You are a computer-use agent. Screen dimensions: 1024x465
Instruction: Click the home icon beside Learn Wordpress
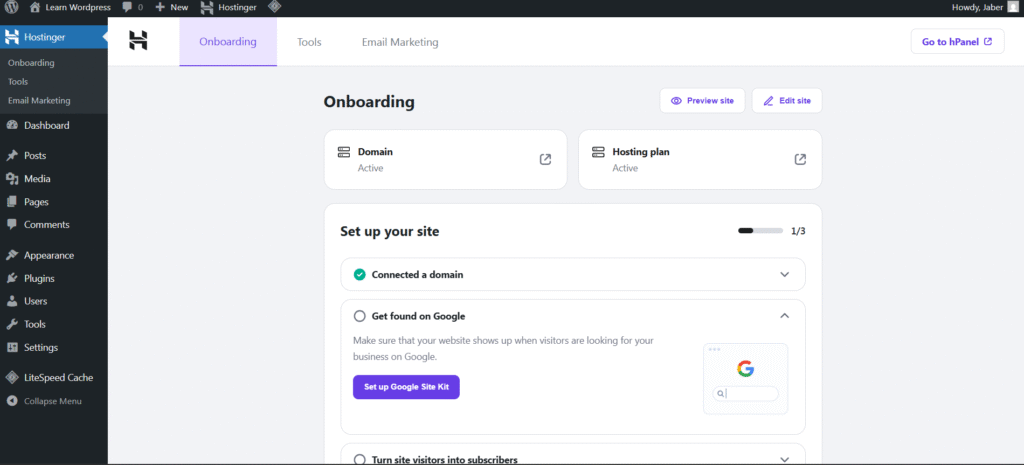pyautogui.click(x=35, y=7)
